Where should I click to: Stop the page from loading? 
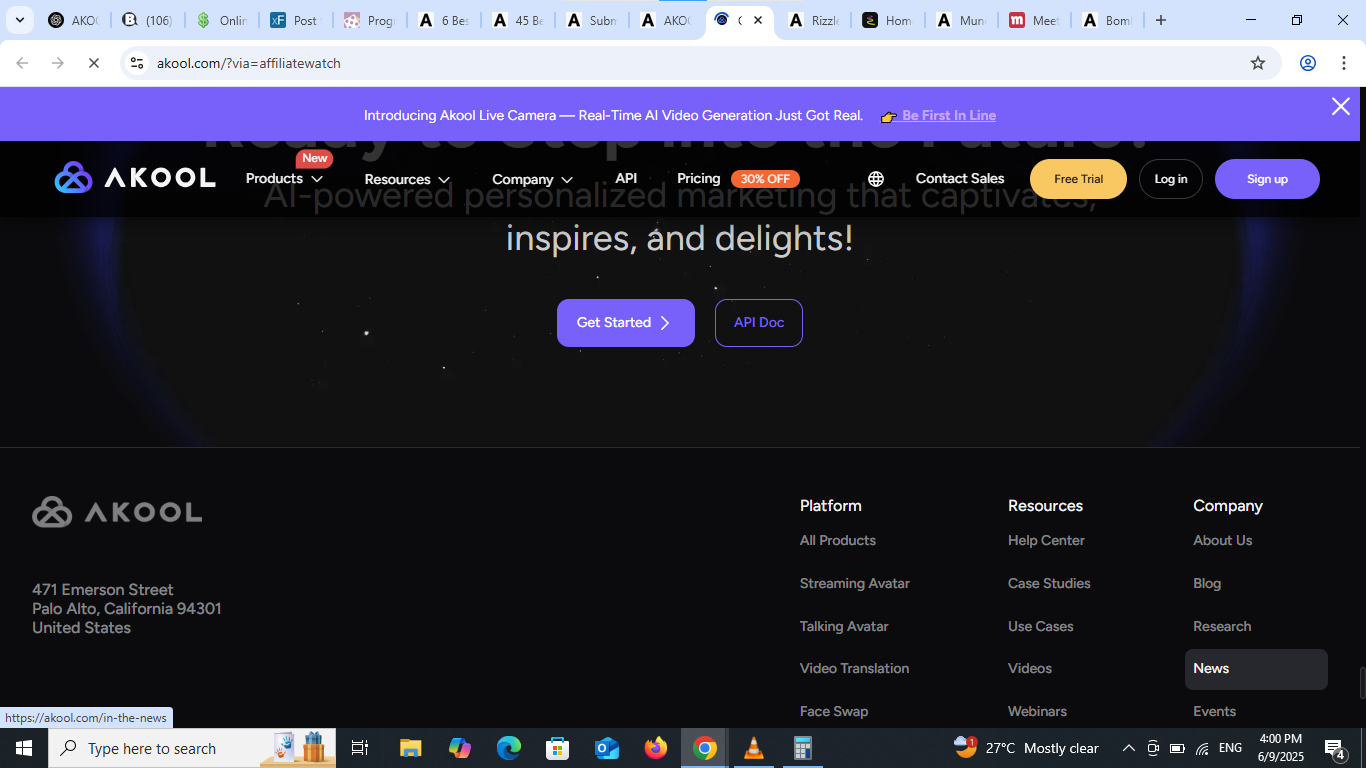coord(93,63)
